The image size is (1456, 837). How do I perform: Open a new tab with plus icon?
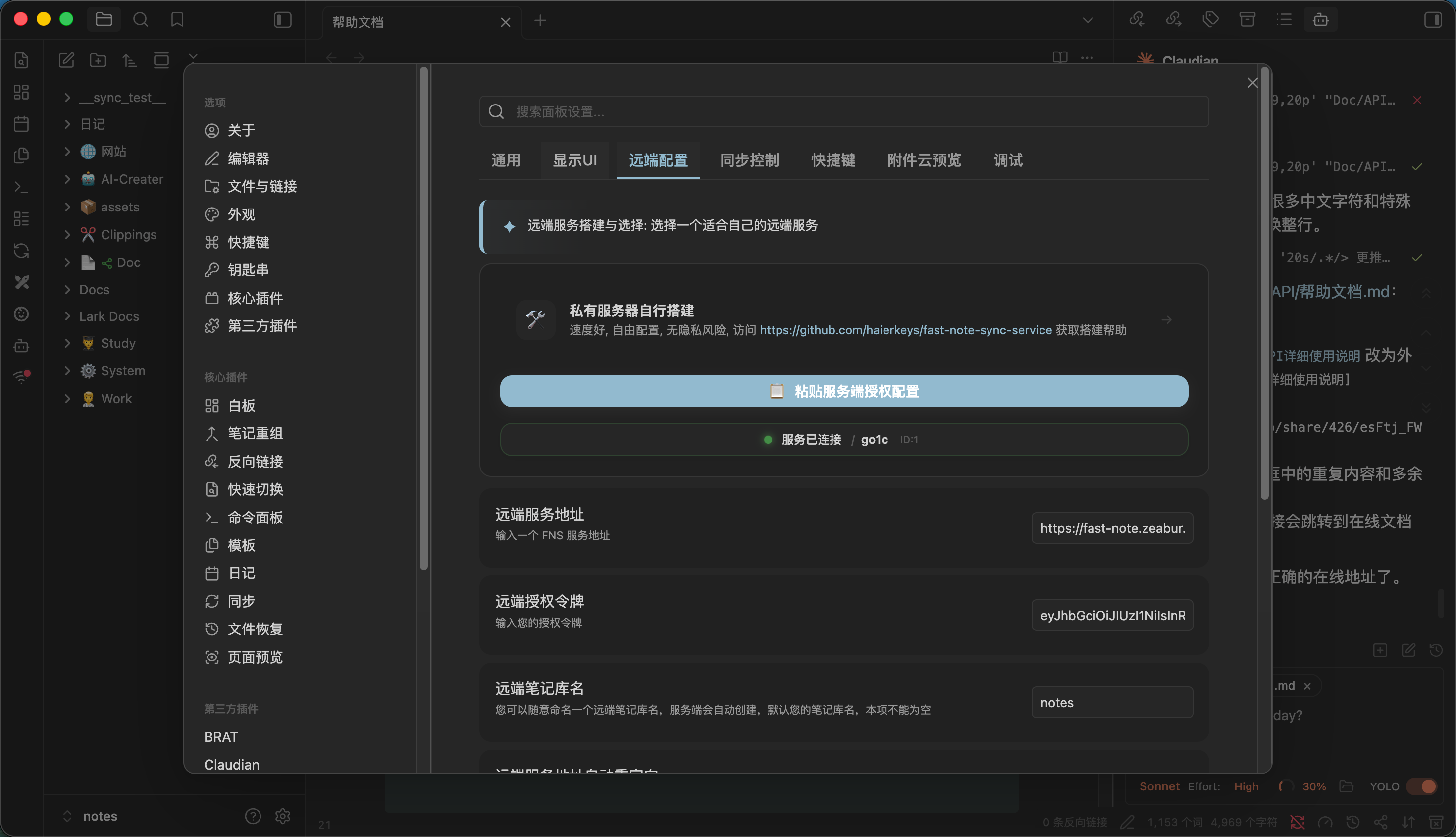(x=540, y=21)
